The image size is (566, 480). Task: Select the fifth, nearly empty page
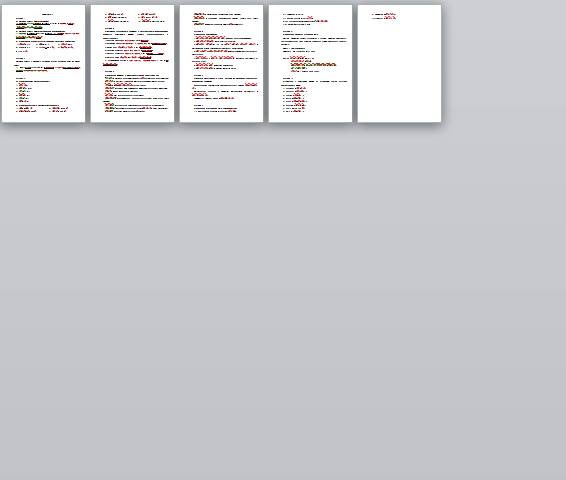(399, 63)
